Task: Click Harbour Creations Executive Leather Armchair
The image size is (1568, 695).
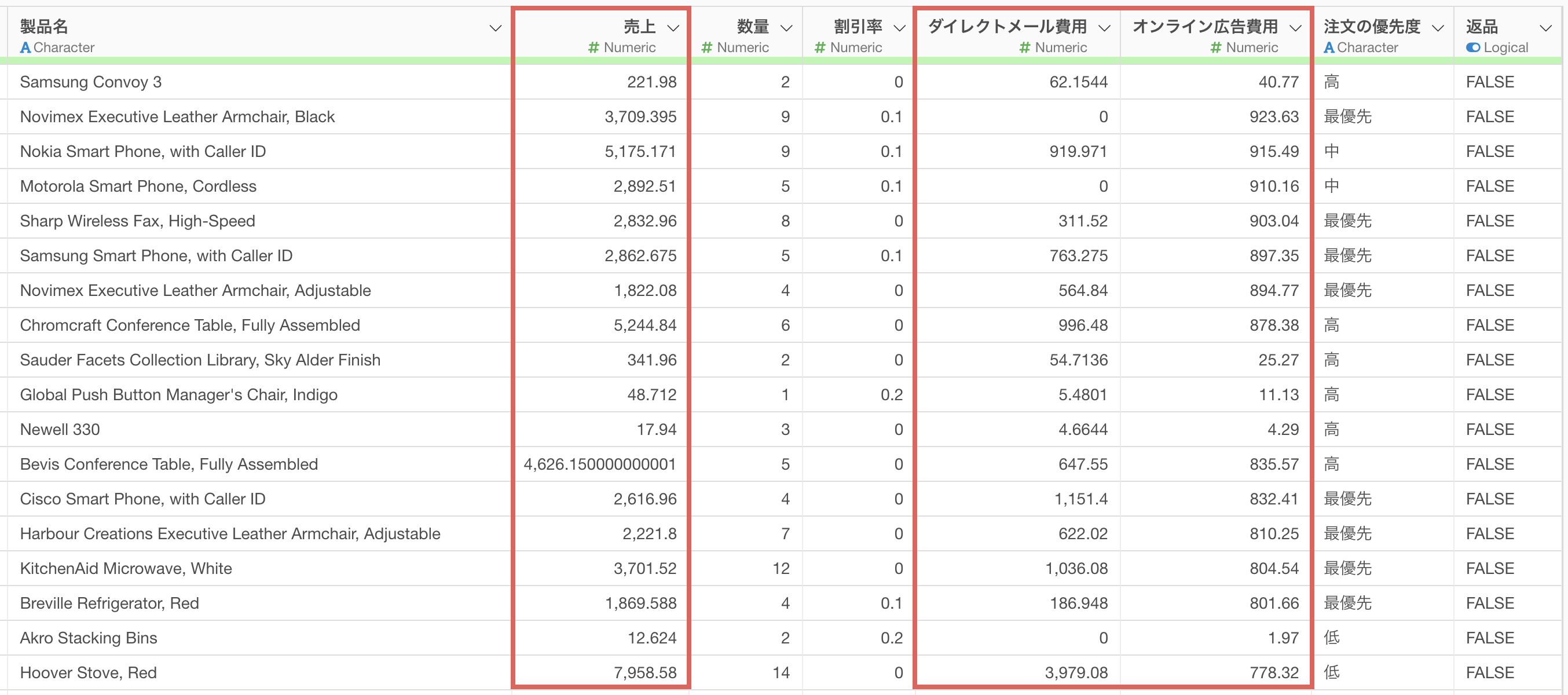Action: [x=230, y=533]
